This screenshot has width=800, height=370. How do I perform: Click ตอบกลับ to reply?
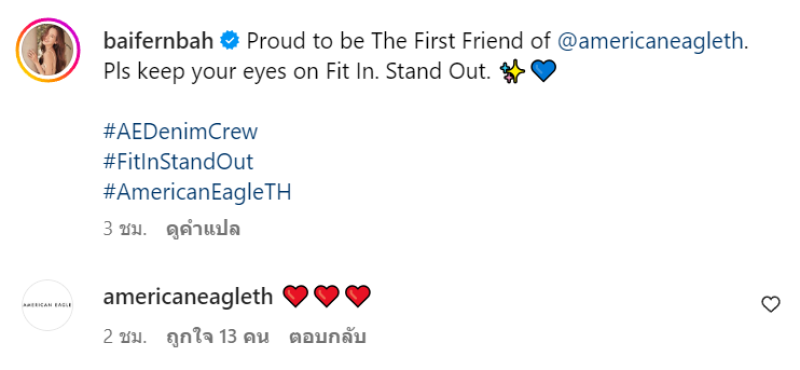pos(328,337)
